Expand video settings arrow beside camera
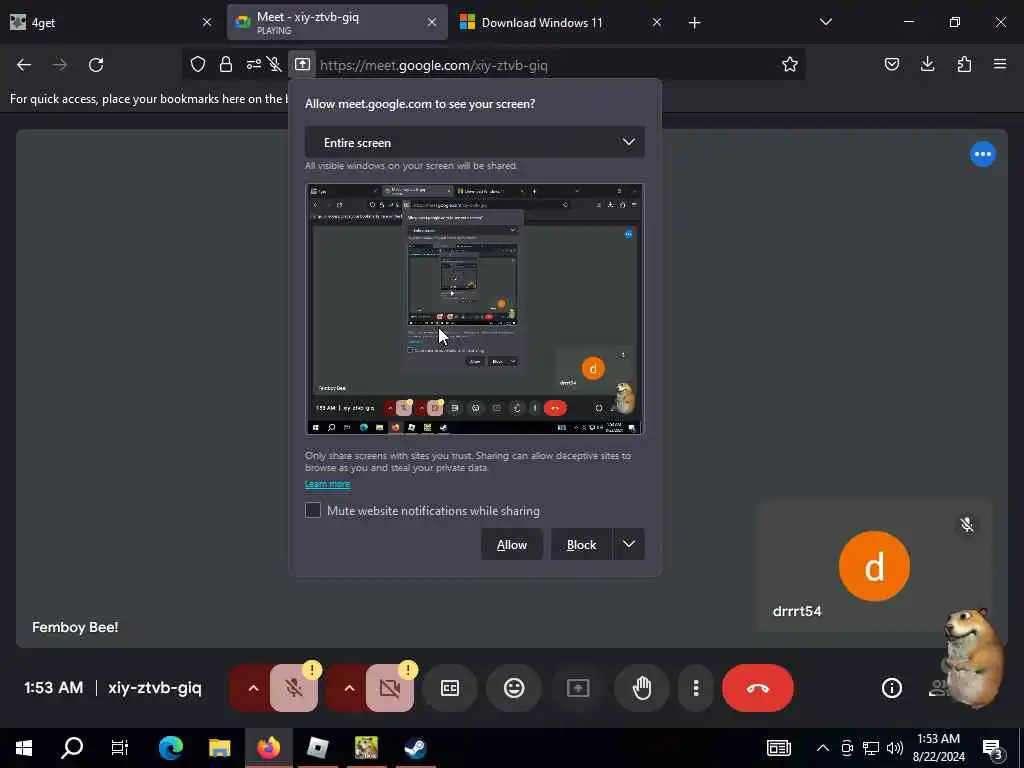Viewport: 1024px width, 768px height. [349, 688]
